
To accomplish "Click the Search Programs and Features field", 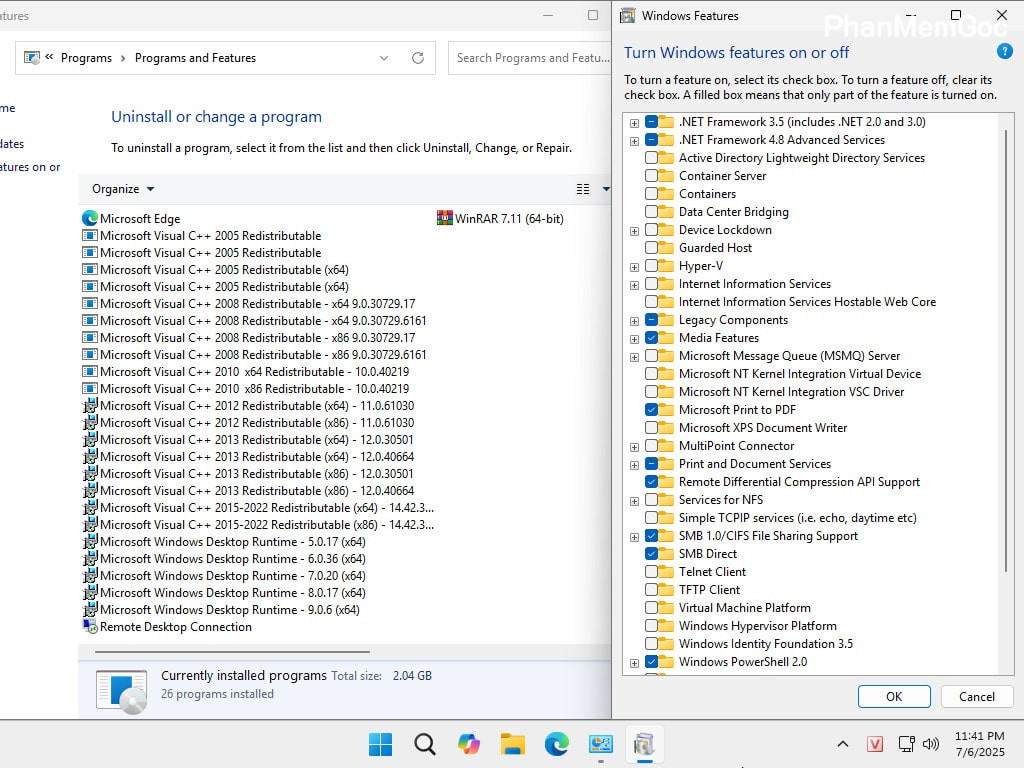I will click(529, 58).
